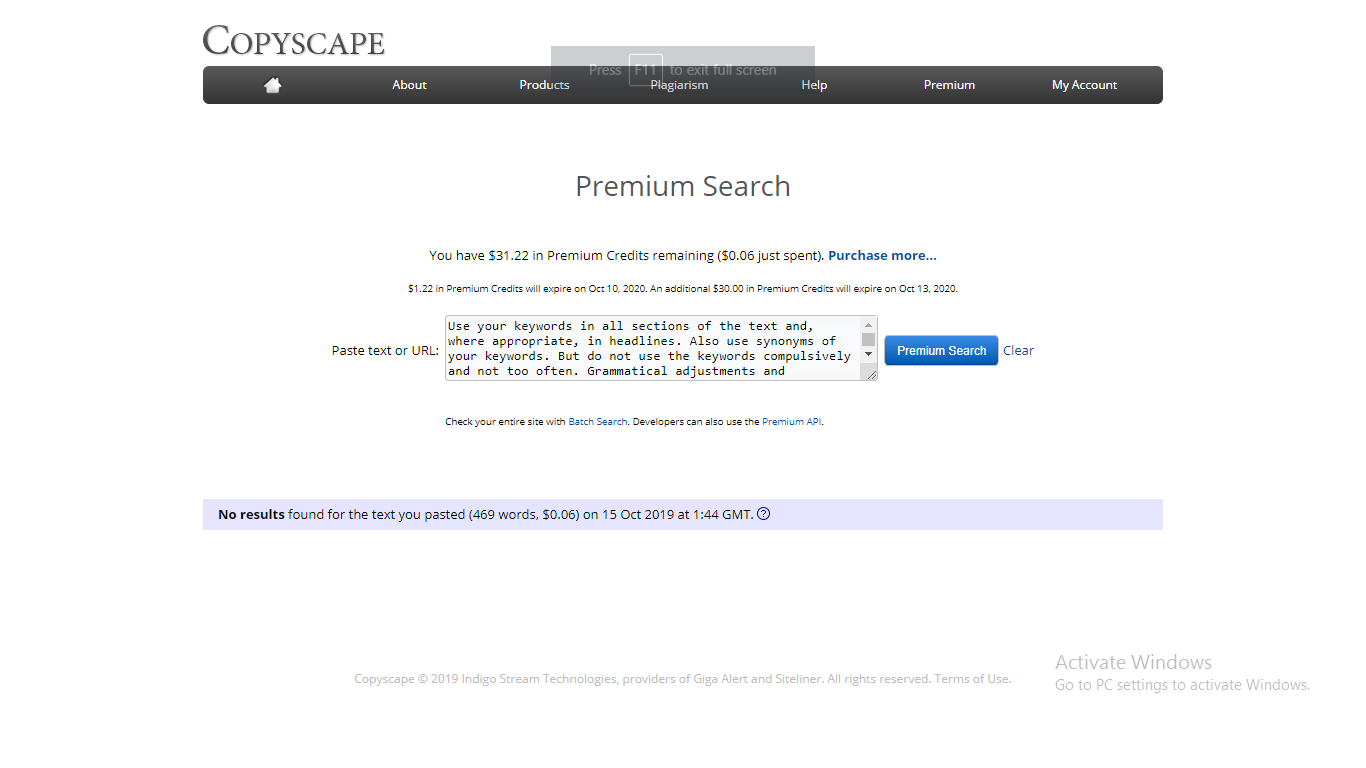The width and height of the screenshot is (1366, 768).
Task: Click the text area scrollbar thumb
Action: pos(868,339)
